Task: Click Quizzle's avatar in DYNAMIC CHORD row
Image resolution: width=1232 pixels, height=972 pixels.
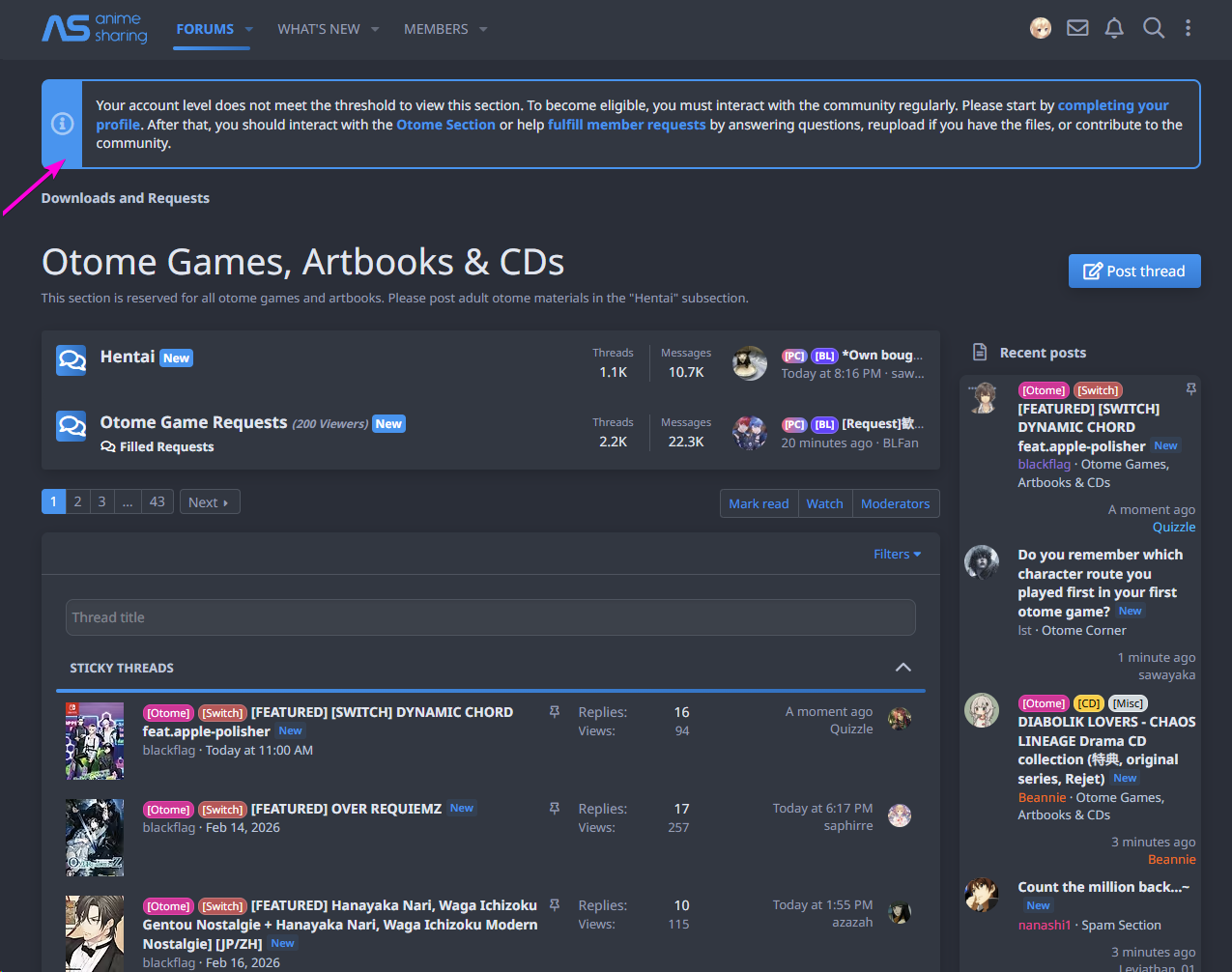Action: tap(900, 719)
